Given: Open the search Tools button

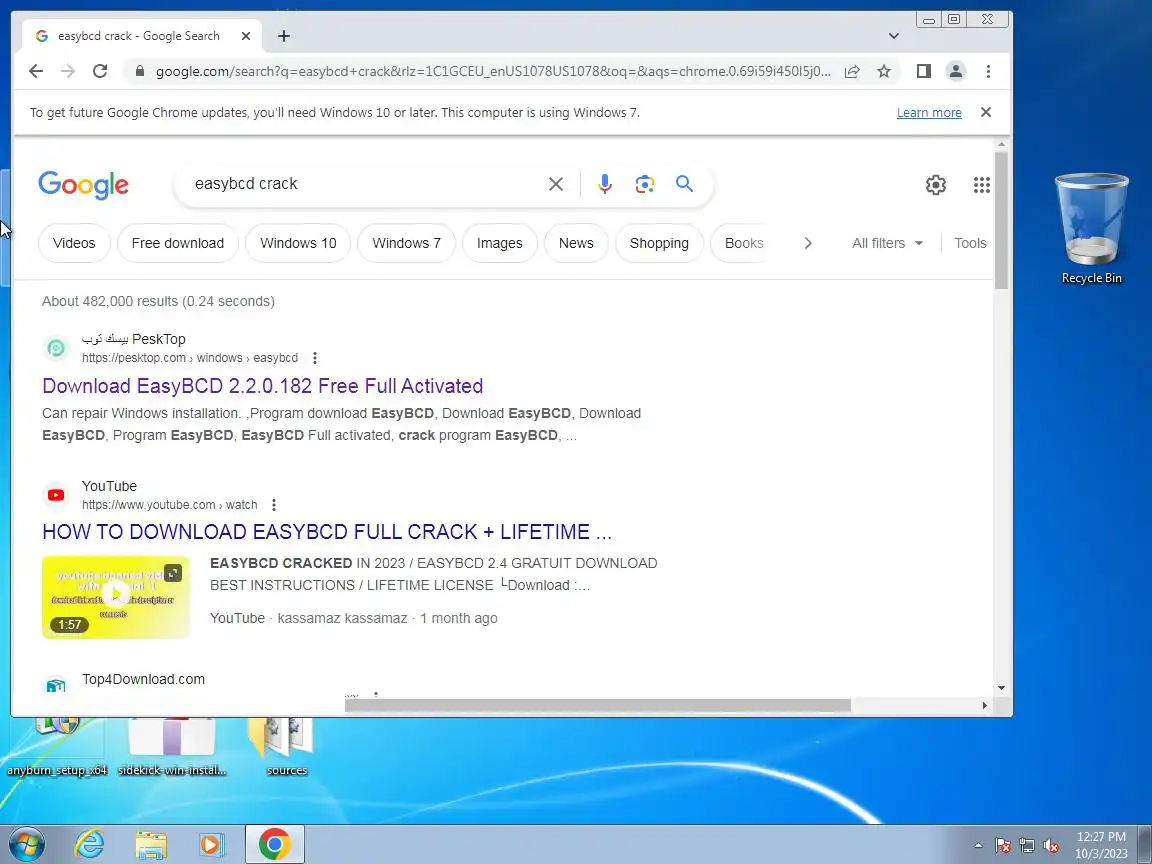Looking at the screenshot, I should pyautogui.click(x=970, y=243).
